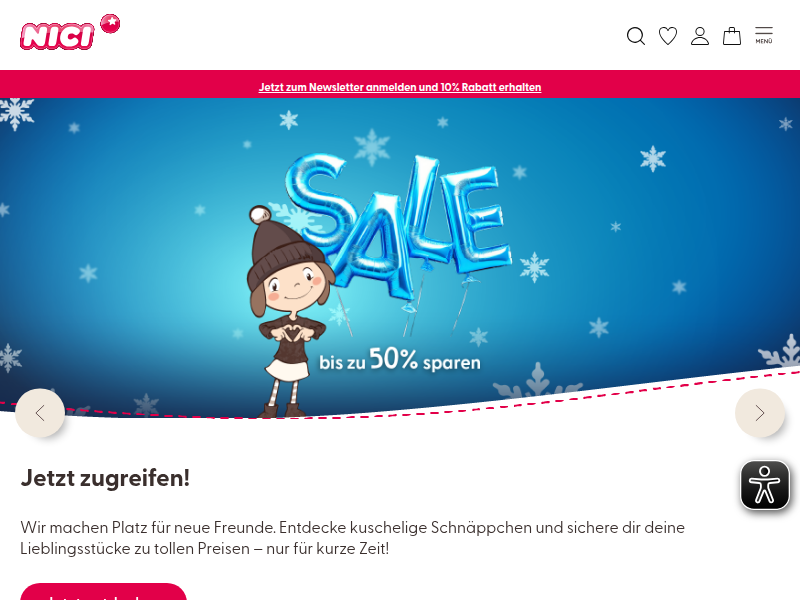Click the NICI logo
Screen dimensions: 800x600
[57, 36]
